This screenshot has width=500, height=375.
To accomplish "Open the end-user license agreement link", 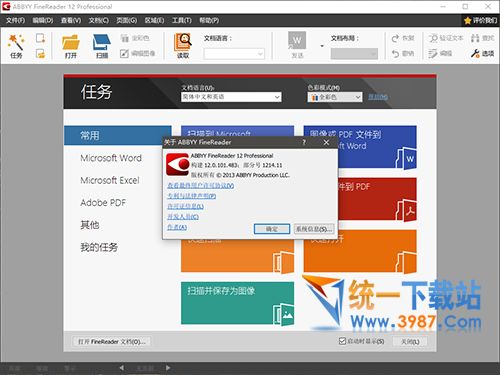I will coord(201,186).
